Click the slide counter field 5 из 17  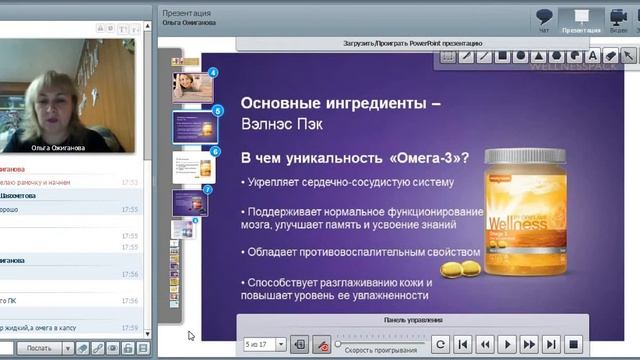[x=260, y=344]
